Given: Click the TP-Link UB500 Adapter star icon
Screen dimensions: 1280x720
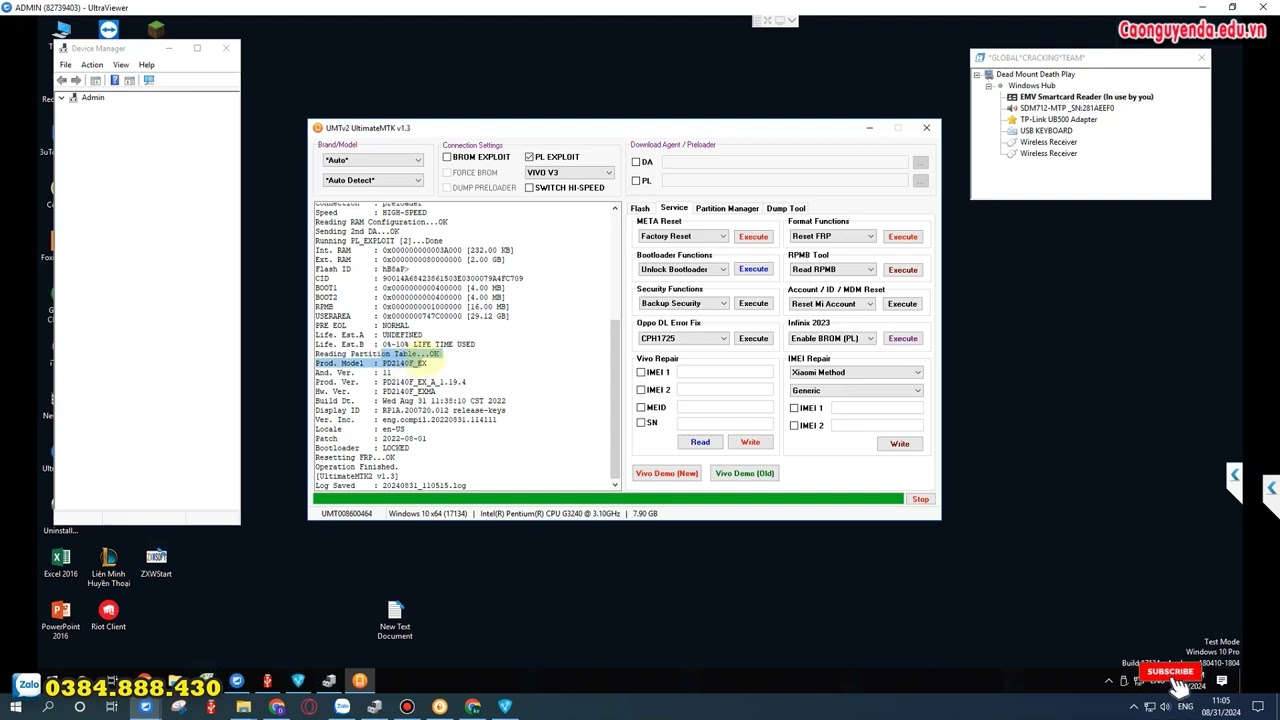Looking at the screenshot, I should point(1012,119).
